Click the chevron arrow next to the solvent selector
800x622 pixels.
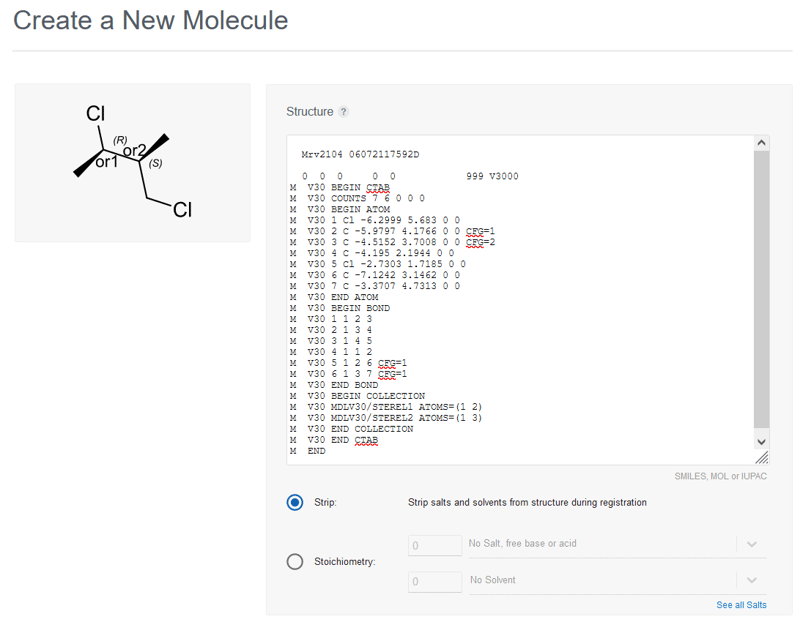[x=751, y=581]
